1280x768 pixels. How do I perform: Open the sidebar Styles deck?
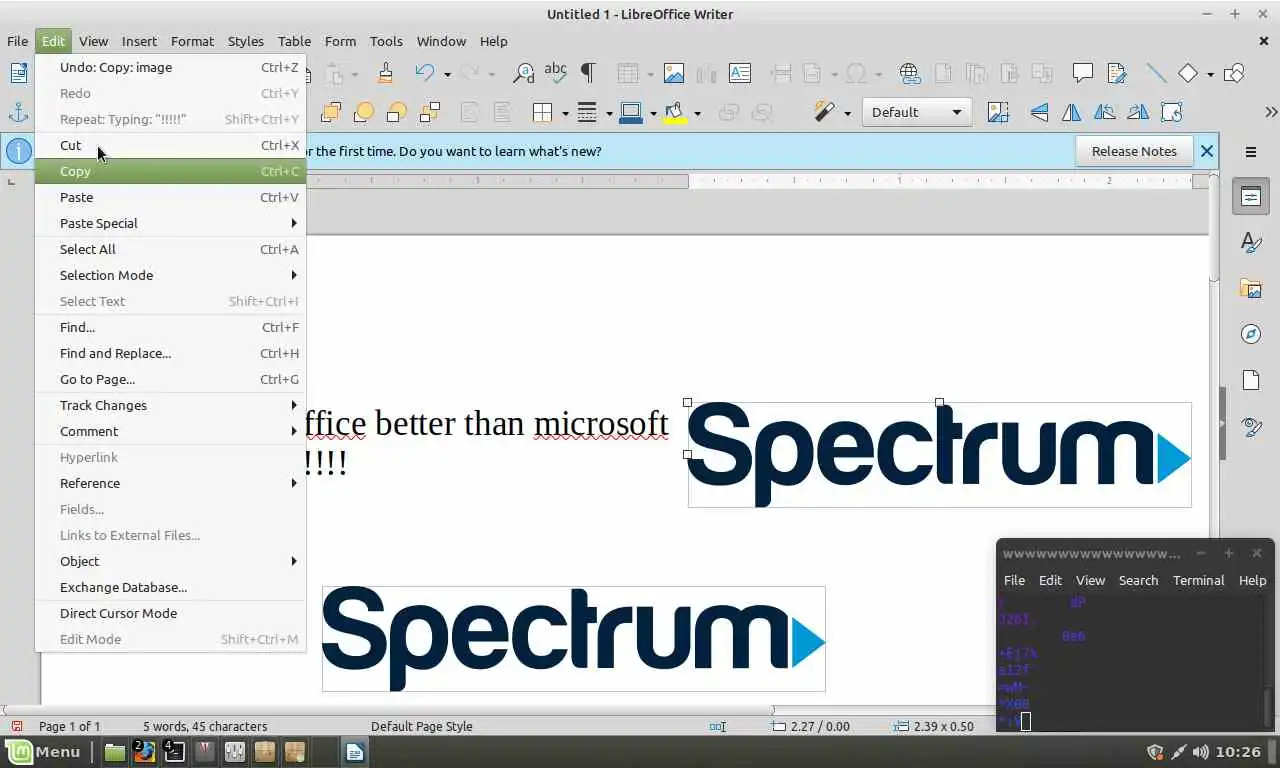(x=1251, y=242)
